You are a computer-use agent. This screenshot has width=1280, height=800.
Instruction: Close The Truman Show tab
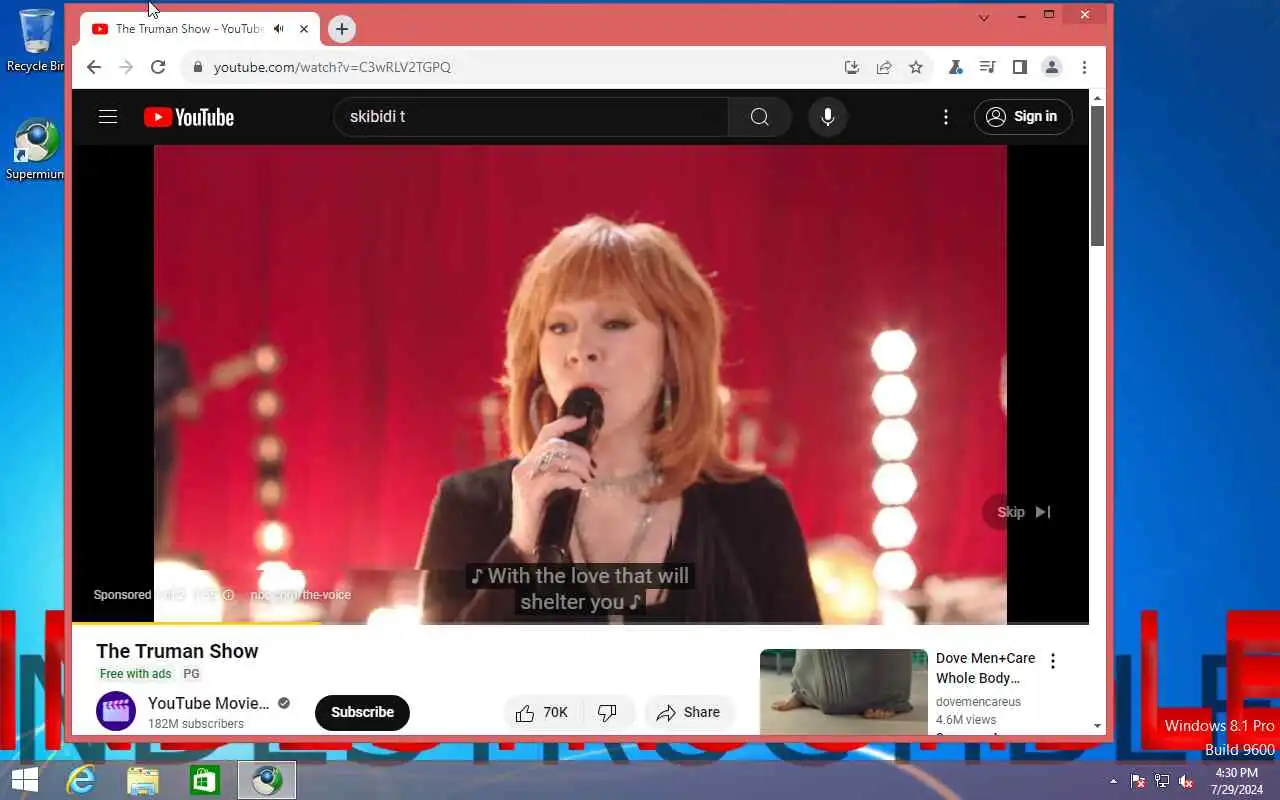tap(304, 29)
